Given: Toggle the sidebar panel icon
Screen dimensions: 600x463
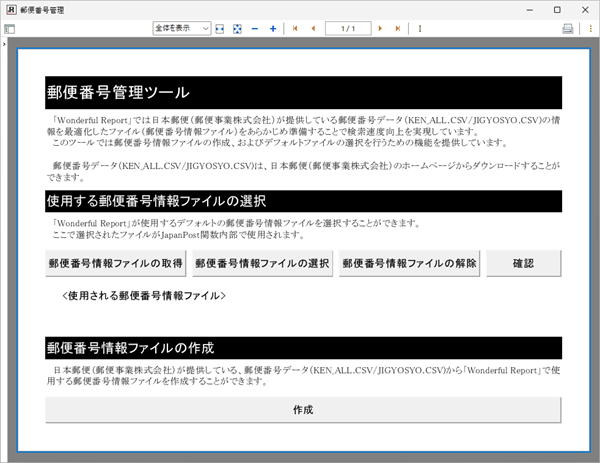Looking at the screenshot, I should 9,29.
